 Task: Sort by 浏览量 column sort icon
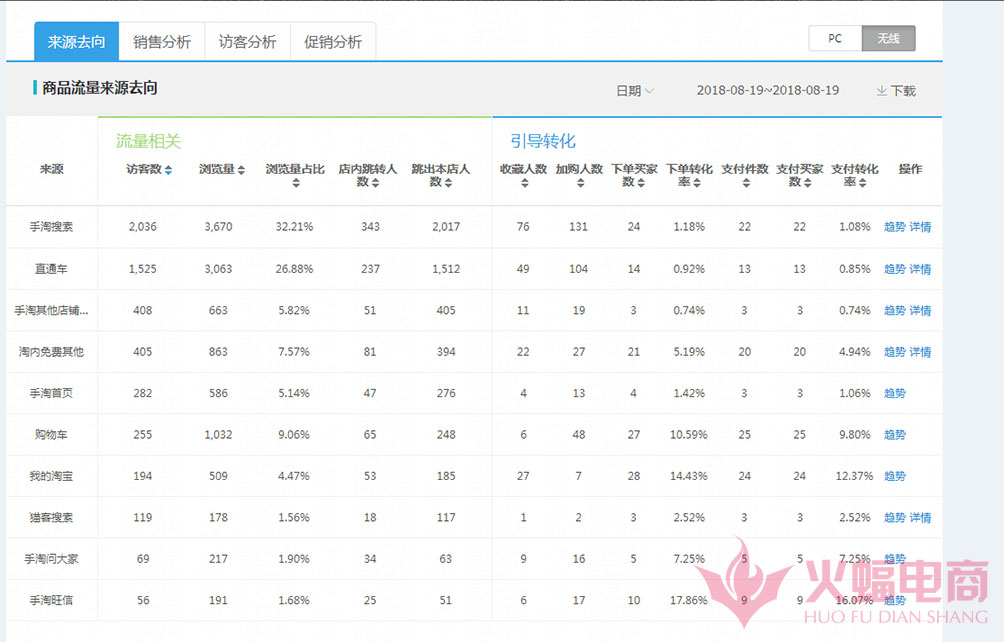click(x=241, y=170)
